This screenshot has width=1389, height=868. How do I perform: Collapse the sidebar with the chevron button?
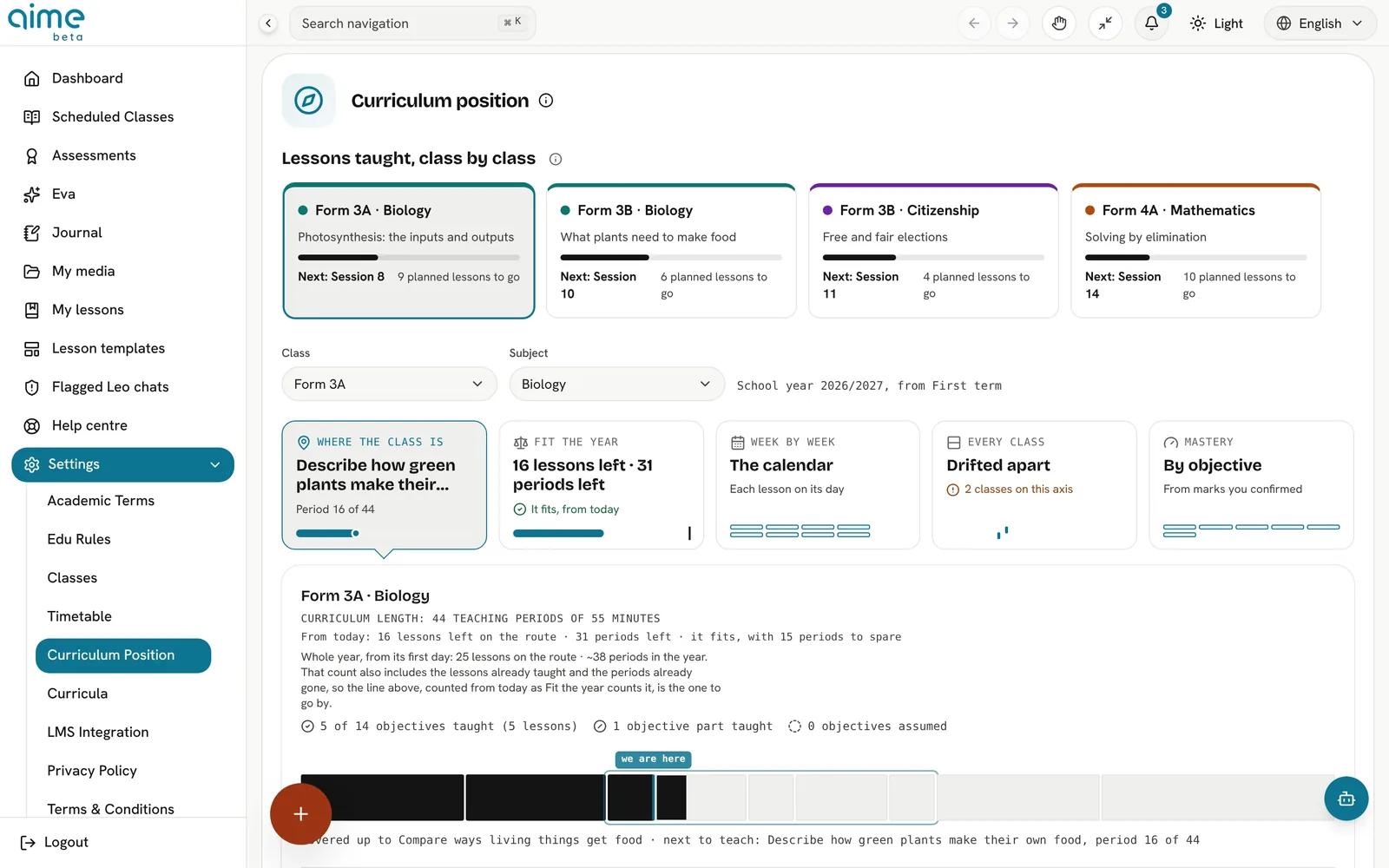click(x=269, y=23)
